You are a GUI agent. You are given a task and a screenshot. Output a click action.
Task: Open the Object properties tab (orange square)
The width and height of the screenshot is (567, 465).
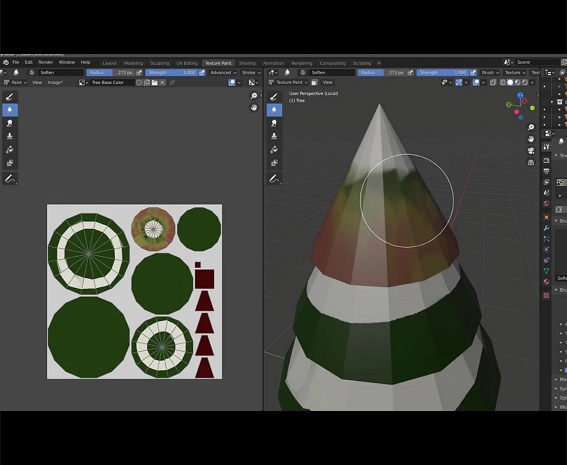[546, 217]
